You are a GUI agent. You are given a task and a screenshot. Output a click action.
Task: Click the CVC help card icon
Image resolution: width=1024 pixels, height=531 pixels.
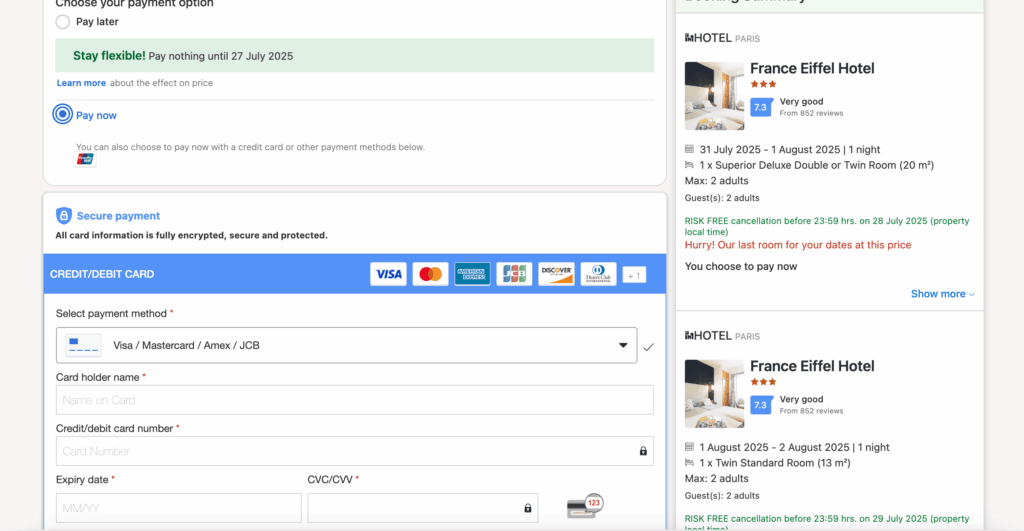click(x=585, y=507)
